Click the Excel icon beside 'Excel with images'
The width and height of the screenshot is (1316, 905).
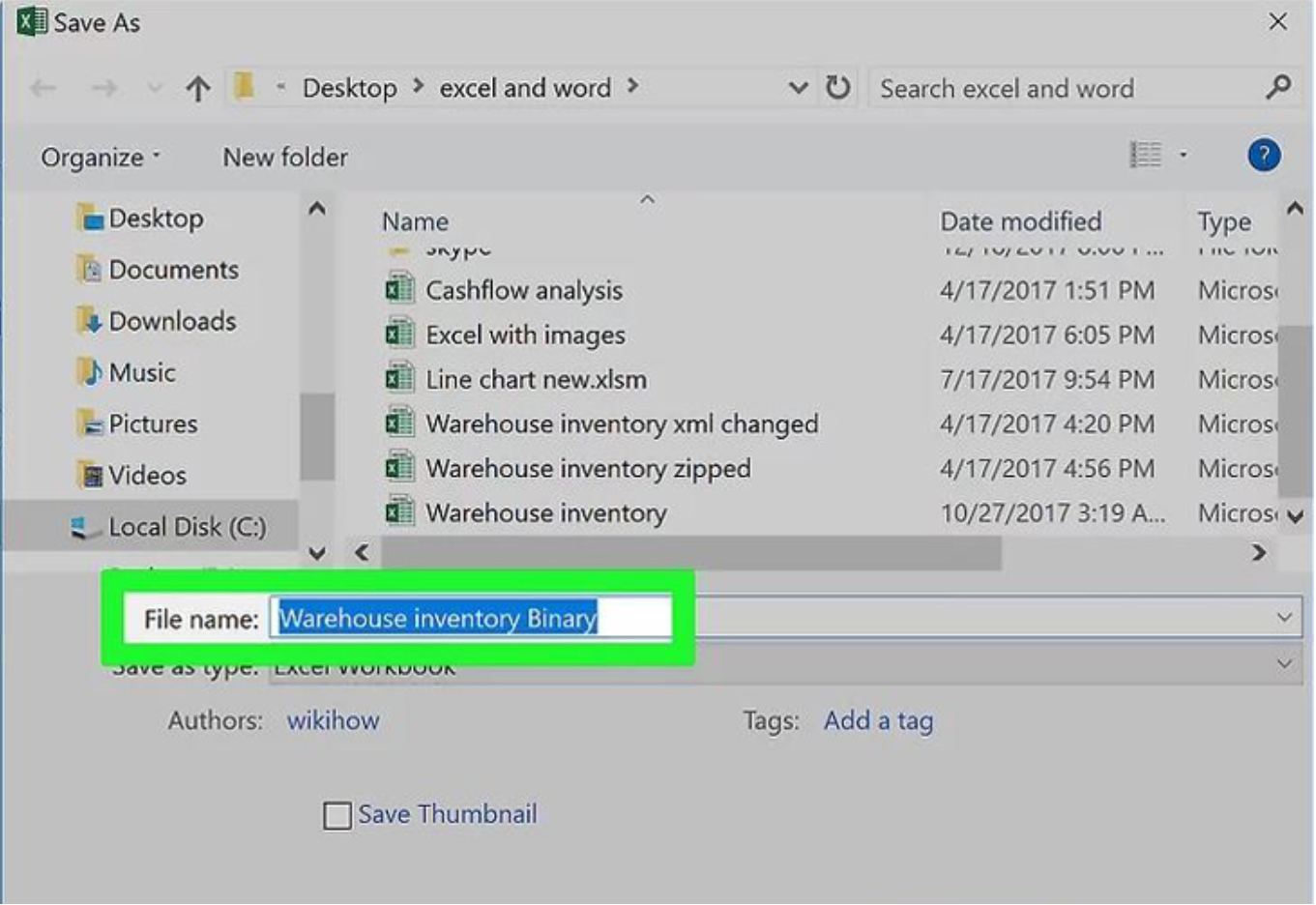point(399,334)
